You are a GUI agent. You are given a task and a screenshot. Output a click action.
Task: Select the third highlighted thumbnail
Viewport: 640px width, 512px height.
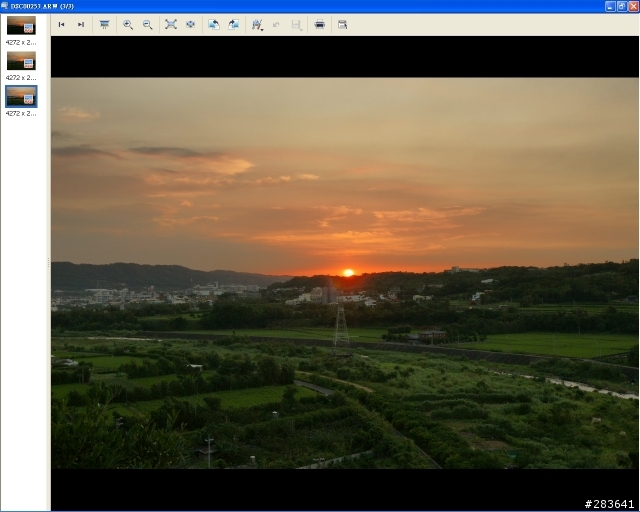pyautogui.click(x=21, y=96)
